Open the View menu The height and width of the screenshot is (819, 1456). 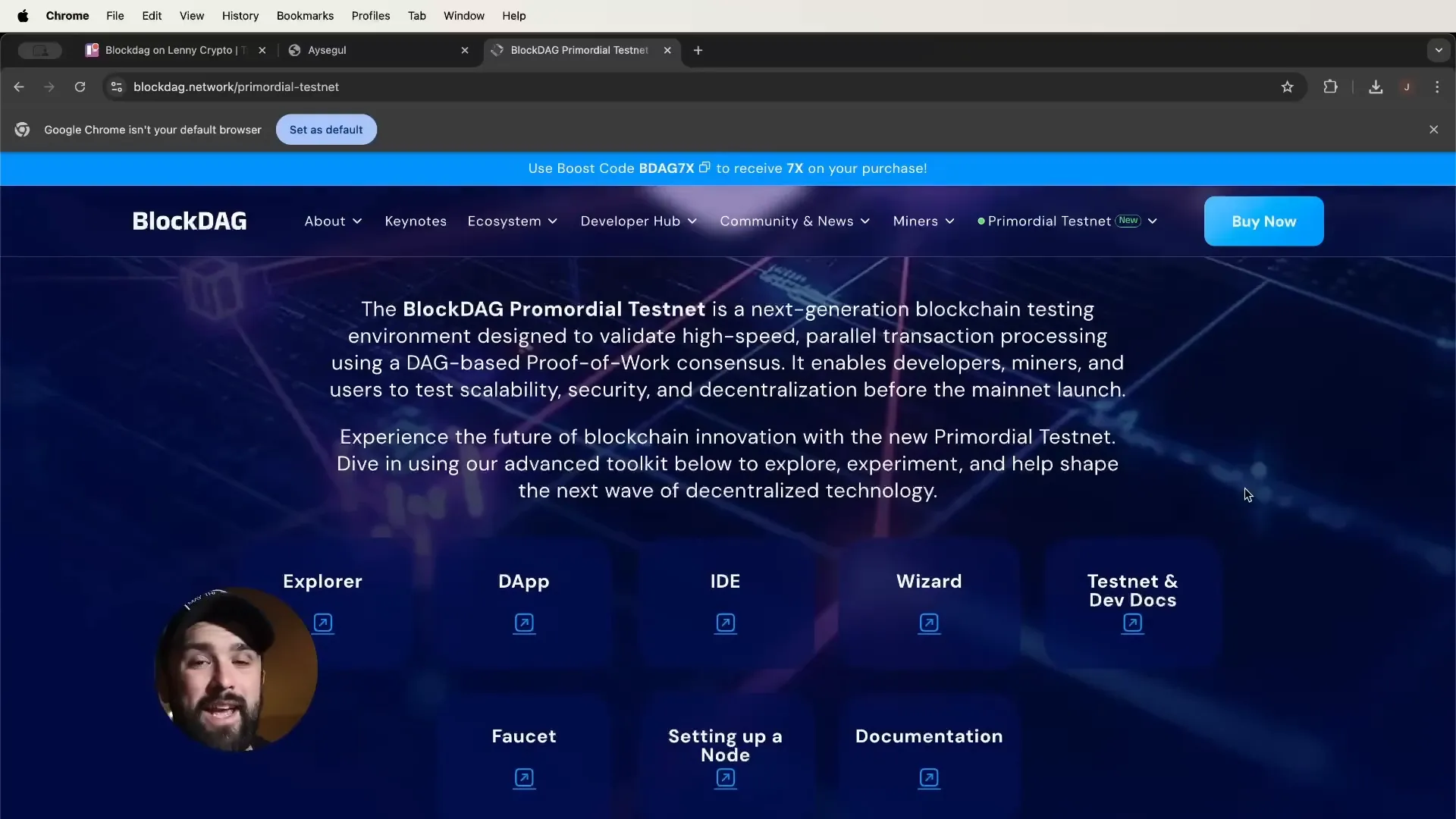click(x=192, y=15)
